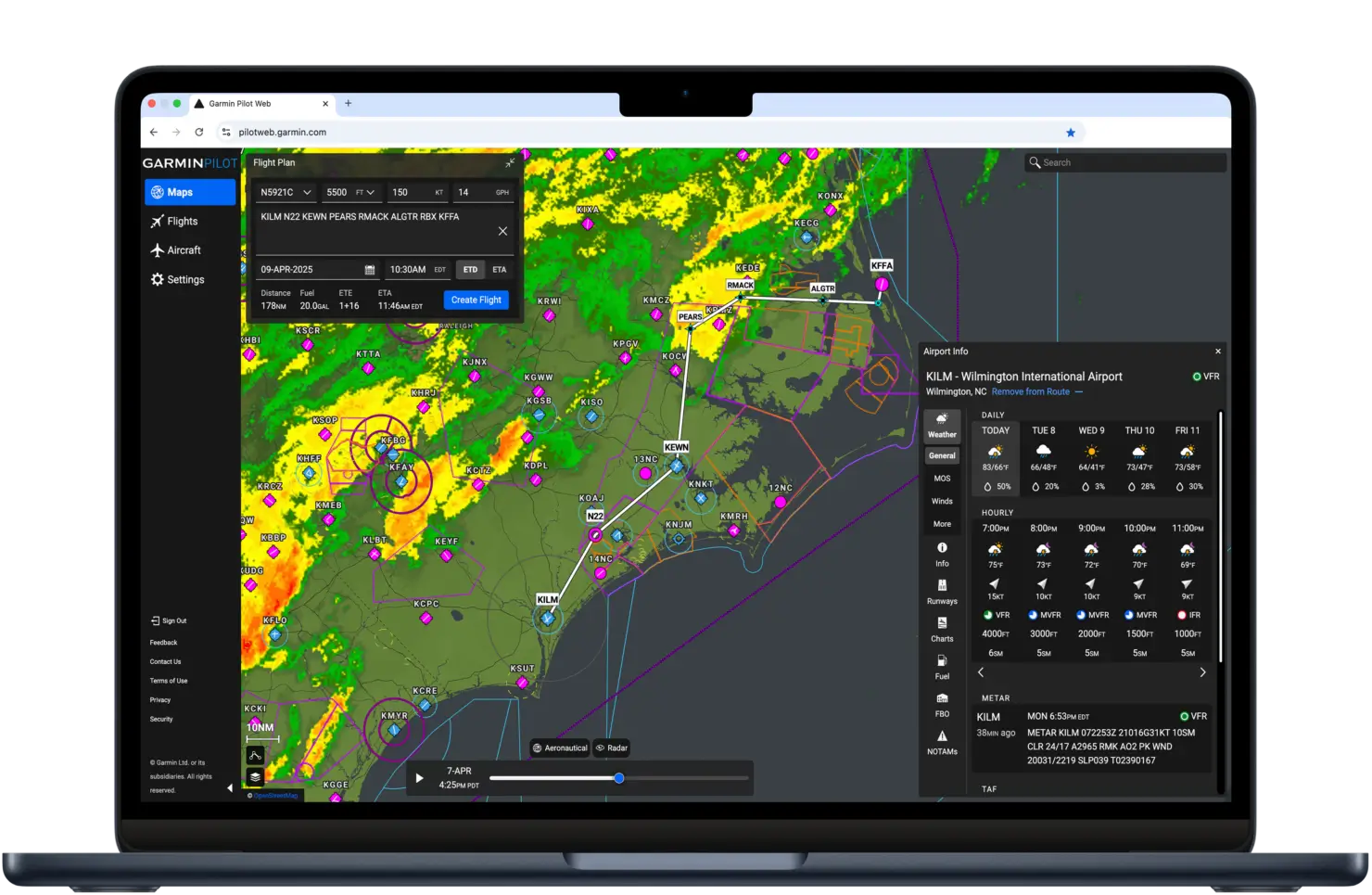The image size is (1372, 895).
Task: Show next hourly forecast hours
Action: pyautogui.click(x=1202, y=672)
